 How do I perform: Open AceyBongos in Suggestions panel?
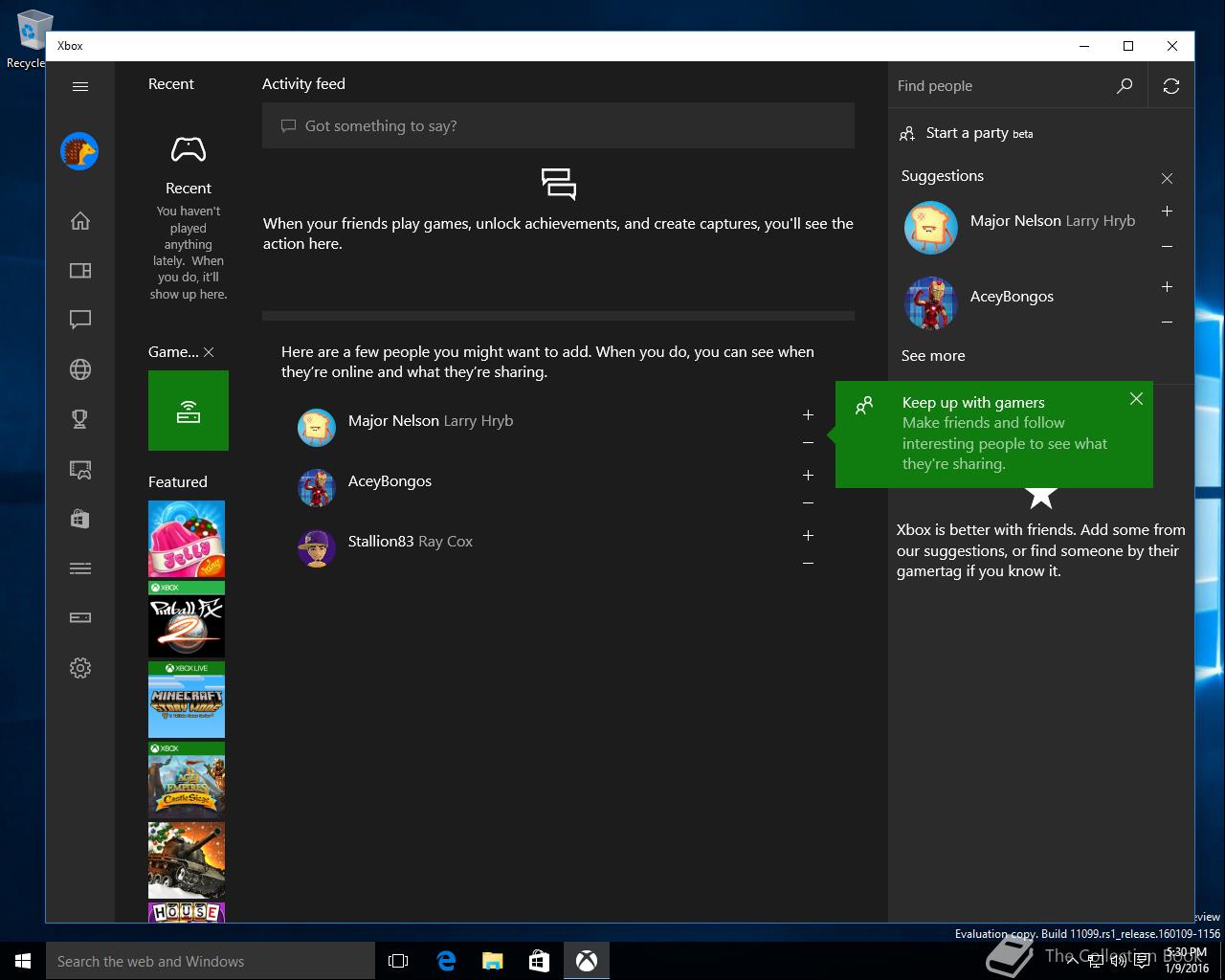(x=1012, y=297)
